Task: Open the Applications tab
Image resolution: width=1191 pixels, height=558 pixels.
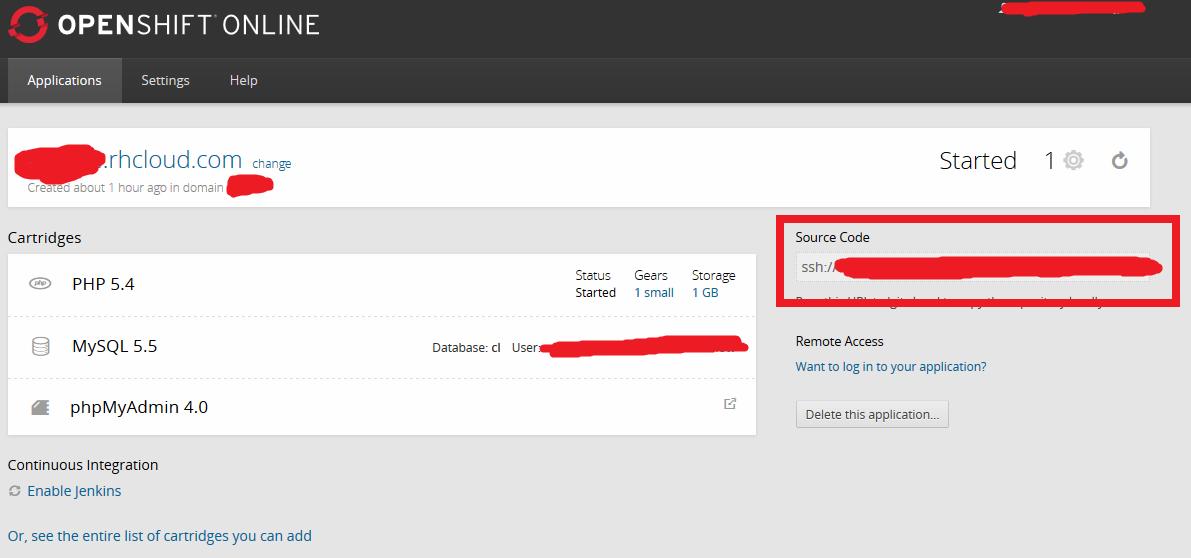Action: pos(65,80)
